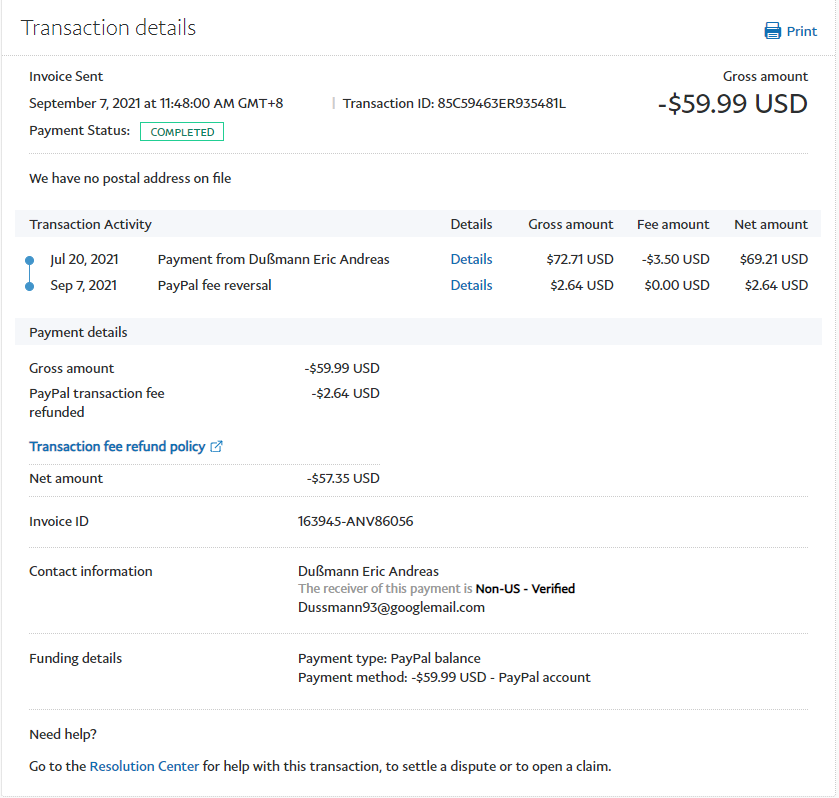Open Details for Jul 20 payment
This screenshot has height=798, width=839.
click(471, 259)
